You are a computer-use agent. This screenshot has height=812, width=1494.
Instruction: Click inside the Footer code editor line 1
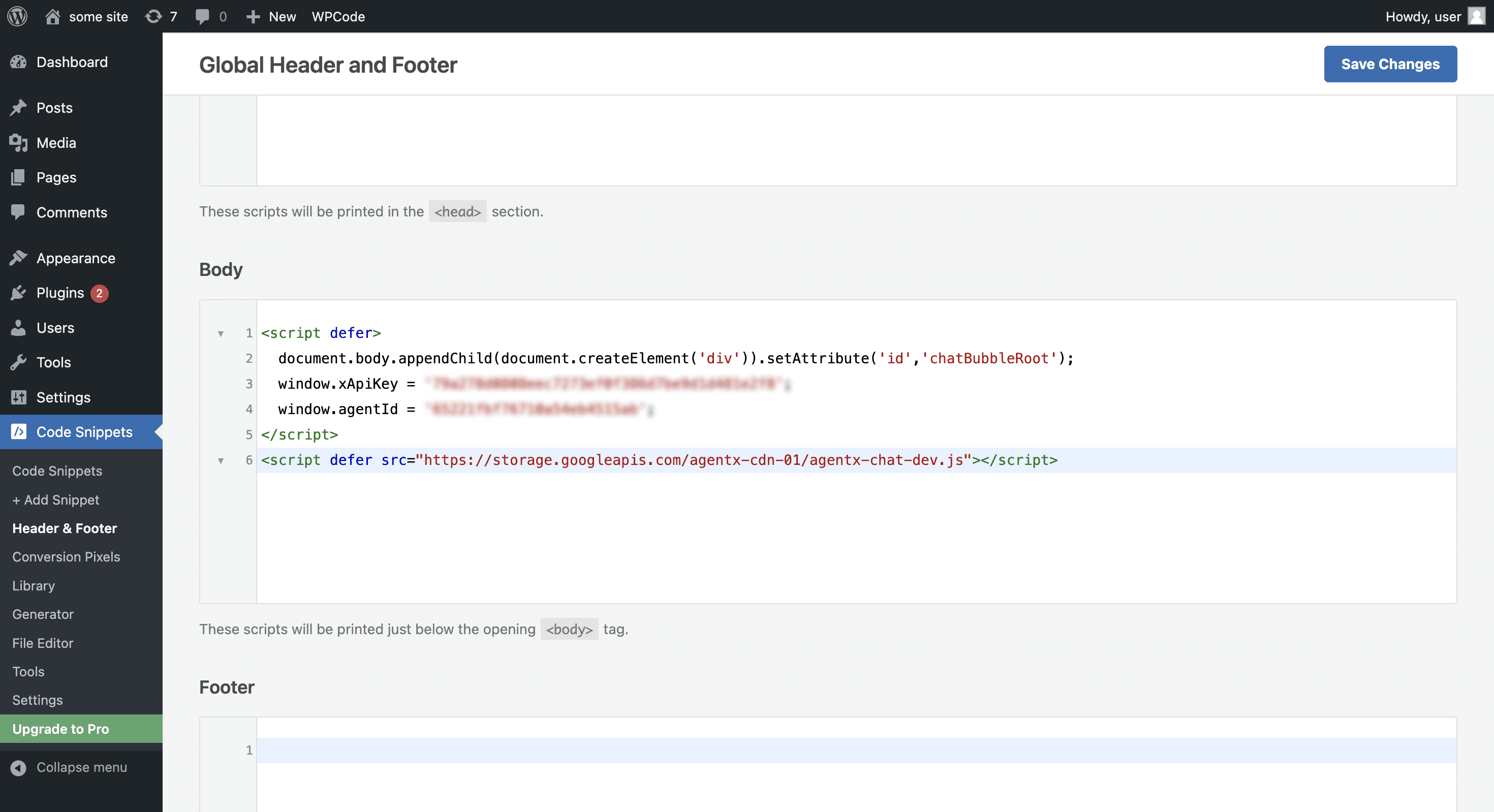[x=856, y=751]
